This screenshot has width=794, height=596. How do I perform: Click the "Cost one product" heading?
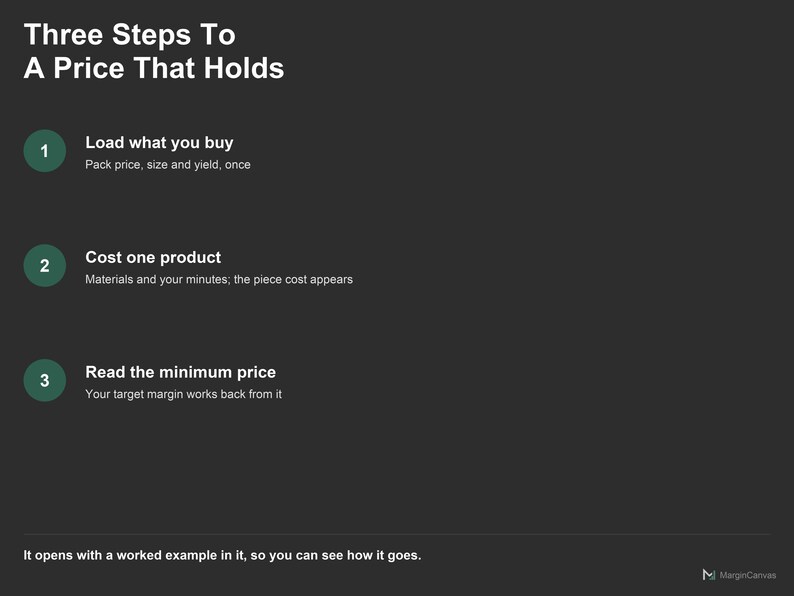tap(153, 257)
